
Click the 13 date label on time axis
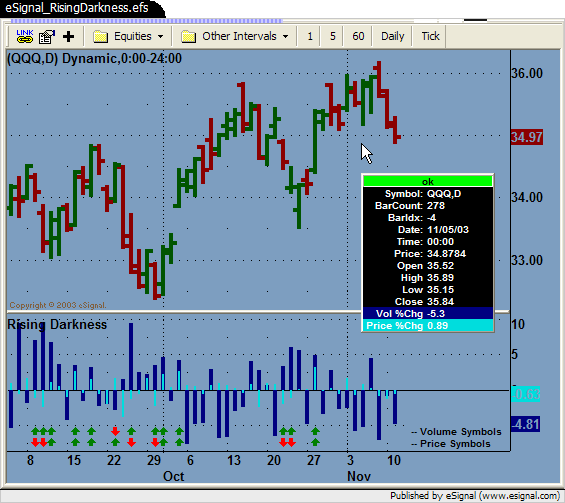tap(234, 460)
